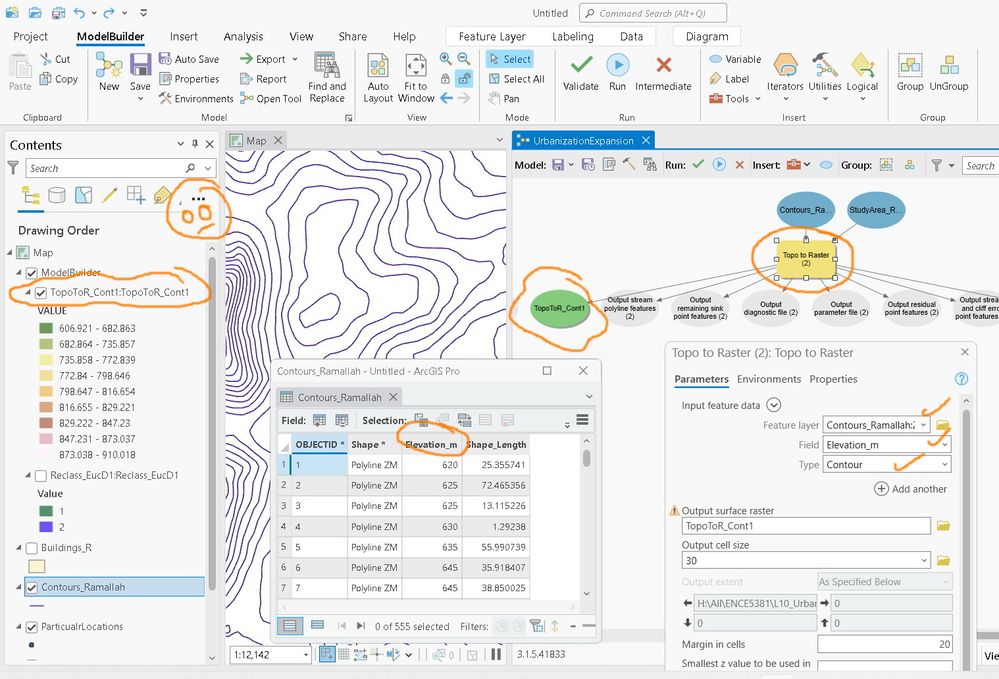
Task: Select the Topo to Raster (2) tool node
Action: [x=806, y=259]
